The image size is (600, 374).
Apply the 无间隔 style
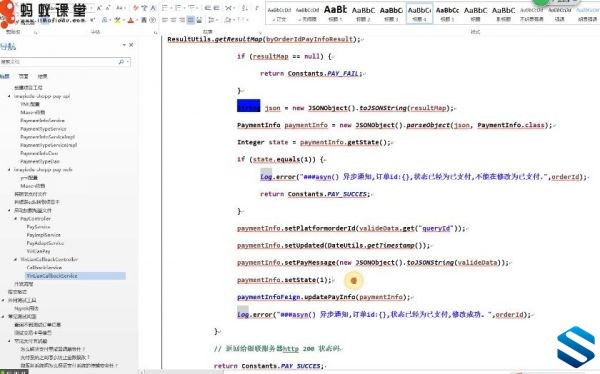coord(307,13)
